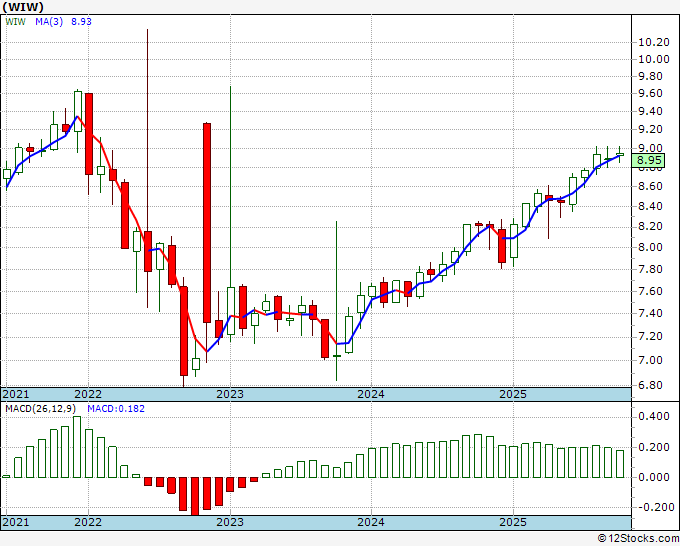Click the 10.00 price axis label
680x546 pixels.
[x=654, y=59]
